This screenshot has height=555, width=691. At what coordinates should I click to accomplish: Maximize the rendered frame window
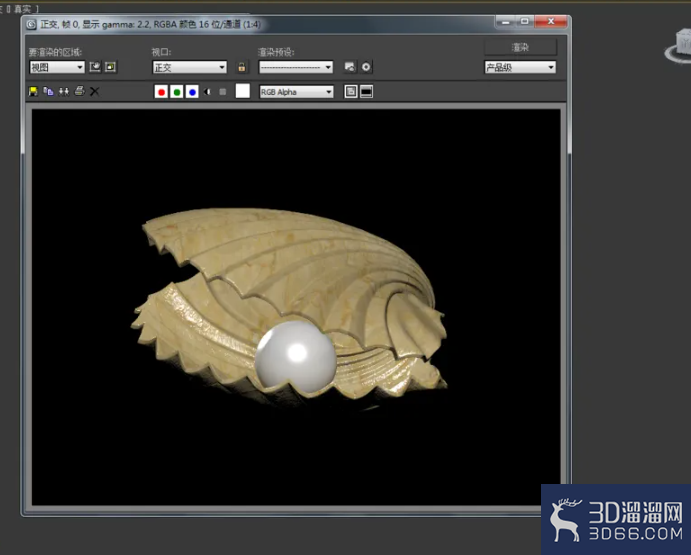pos(524,22)
